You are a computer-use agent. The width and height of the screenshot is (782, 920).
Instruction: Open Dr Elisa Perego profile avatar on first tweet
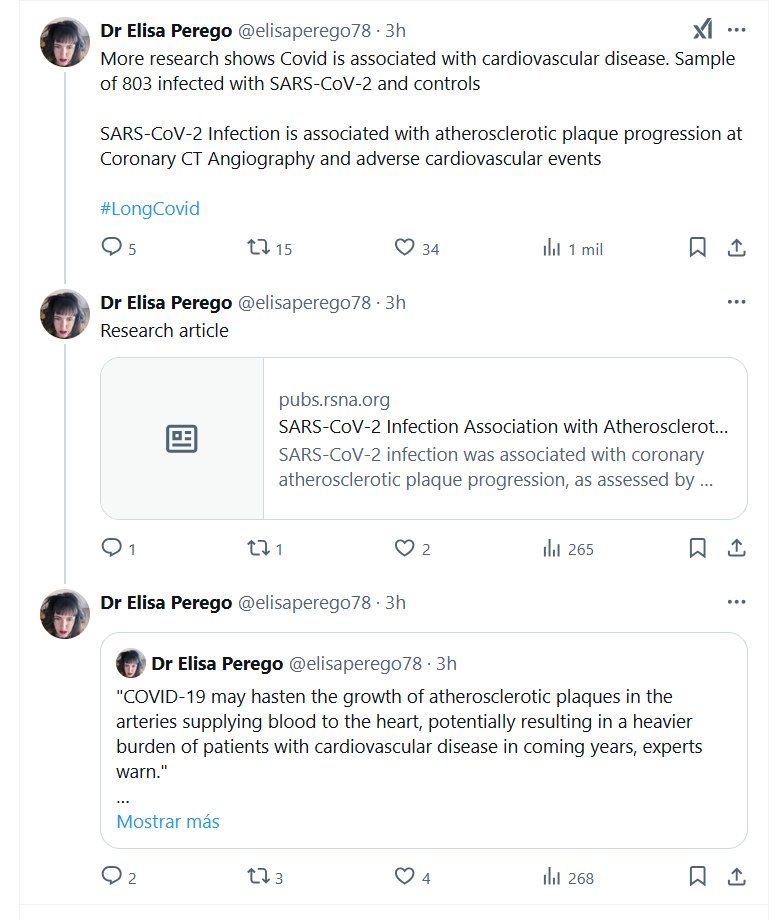point(65,42)
